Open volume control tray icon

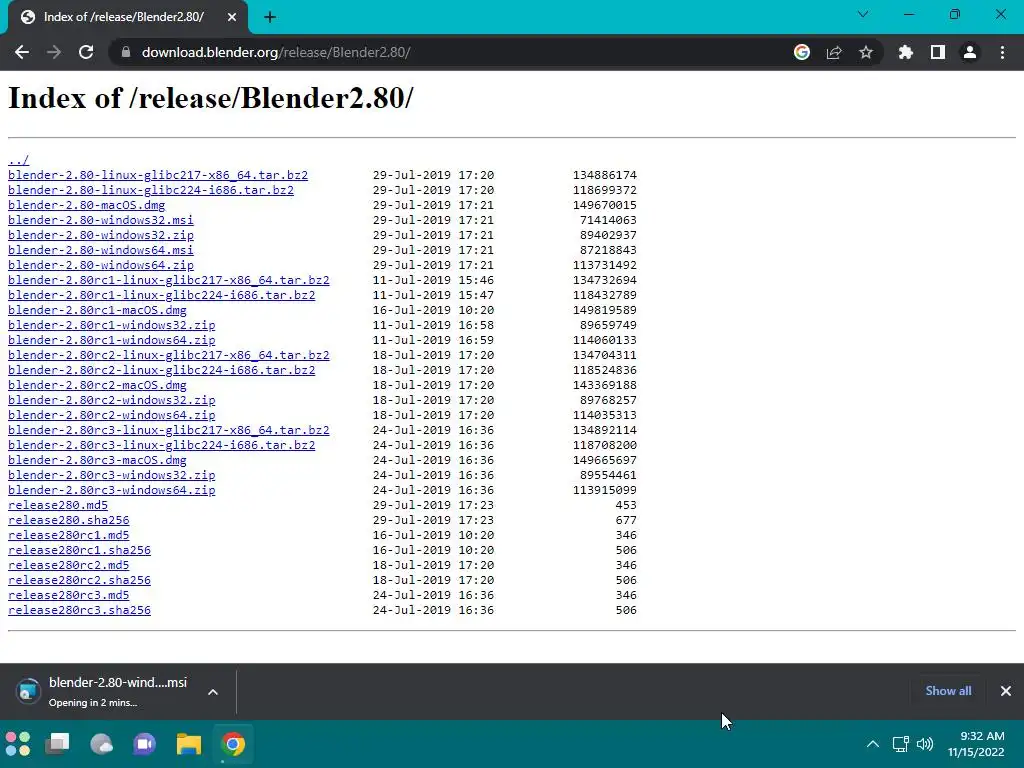(925, 744)
